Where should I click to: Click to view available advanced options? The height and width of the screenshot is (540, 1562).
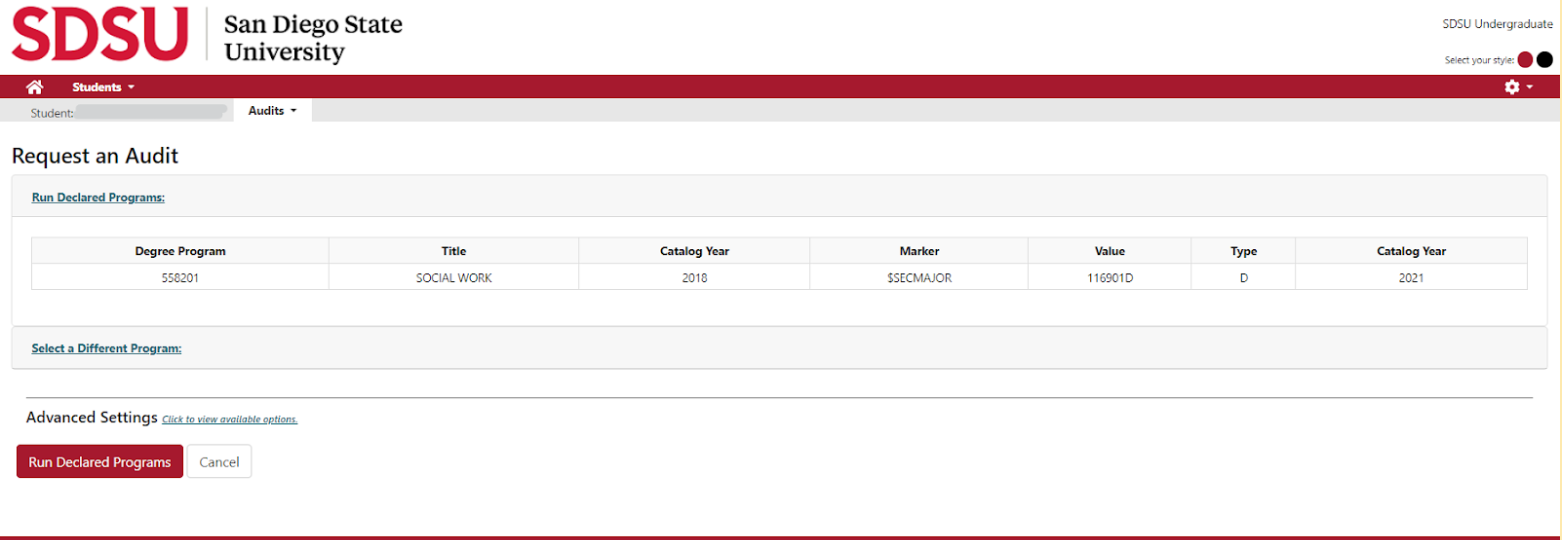pos(230,419)
